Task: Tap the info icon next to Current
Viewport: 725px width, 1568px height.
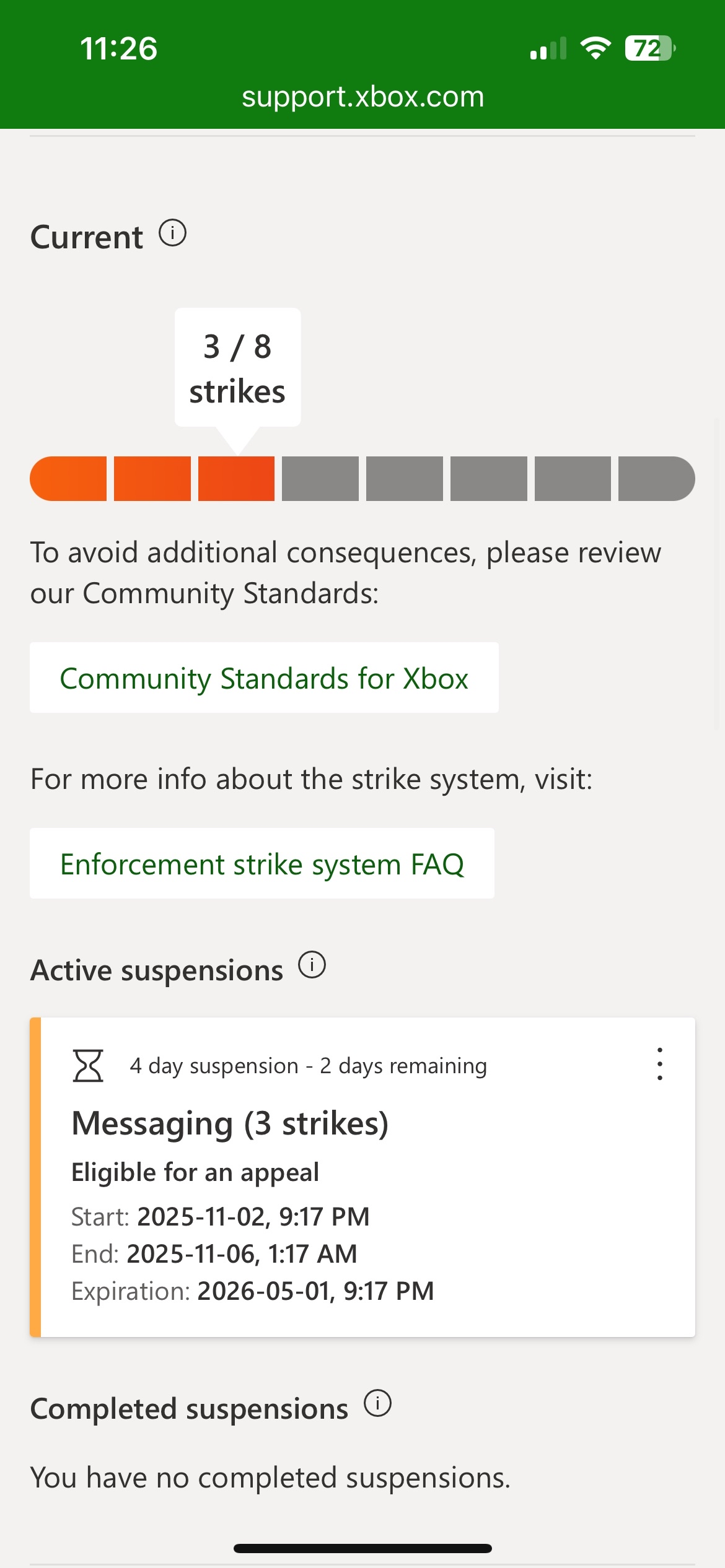Action: point(172,233)
